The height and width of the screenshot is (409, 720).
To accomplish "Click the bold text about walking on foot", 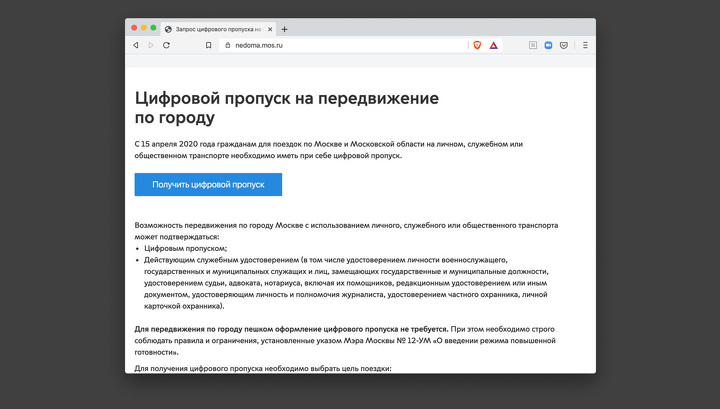I will point(291,329).
